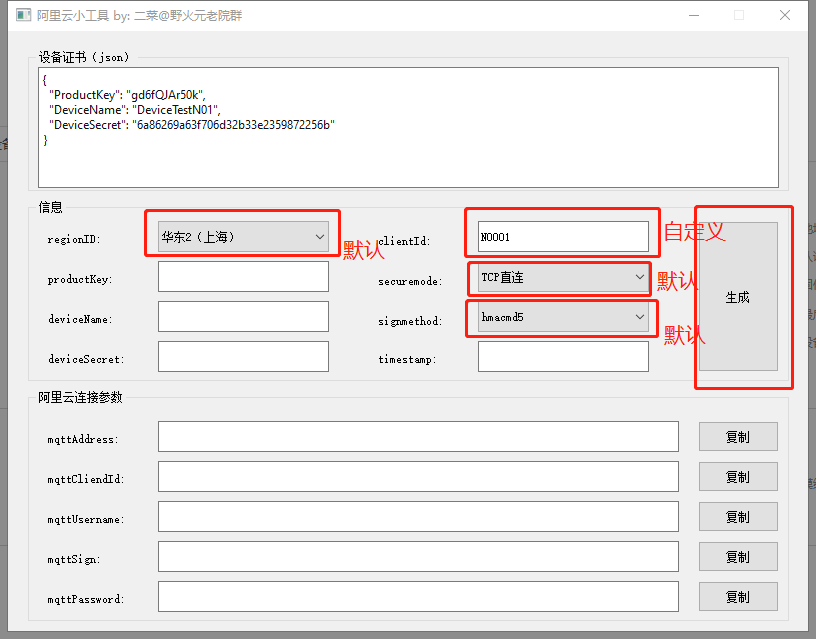Click the timestamp input field

(563, 356)
